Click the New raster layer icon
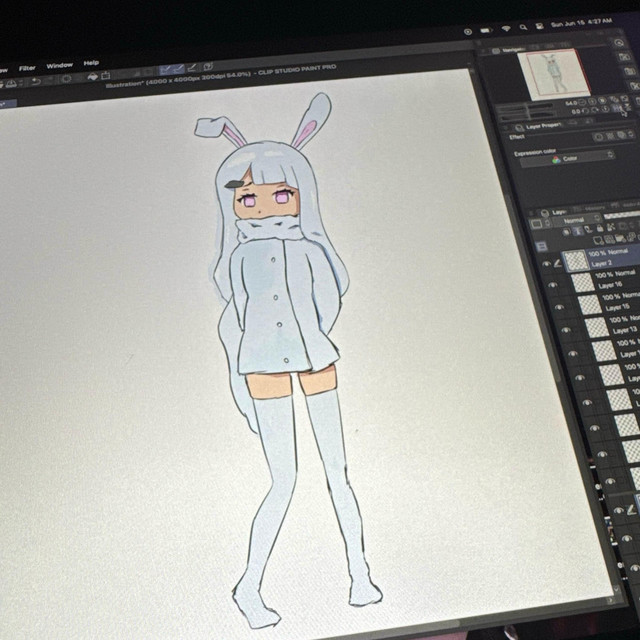The image size is (640, 640). pos(598,241)
